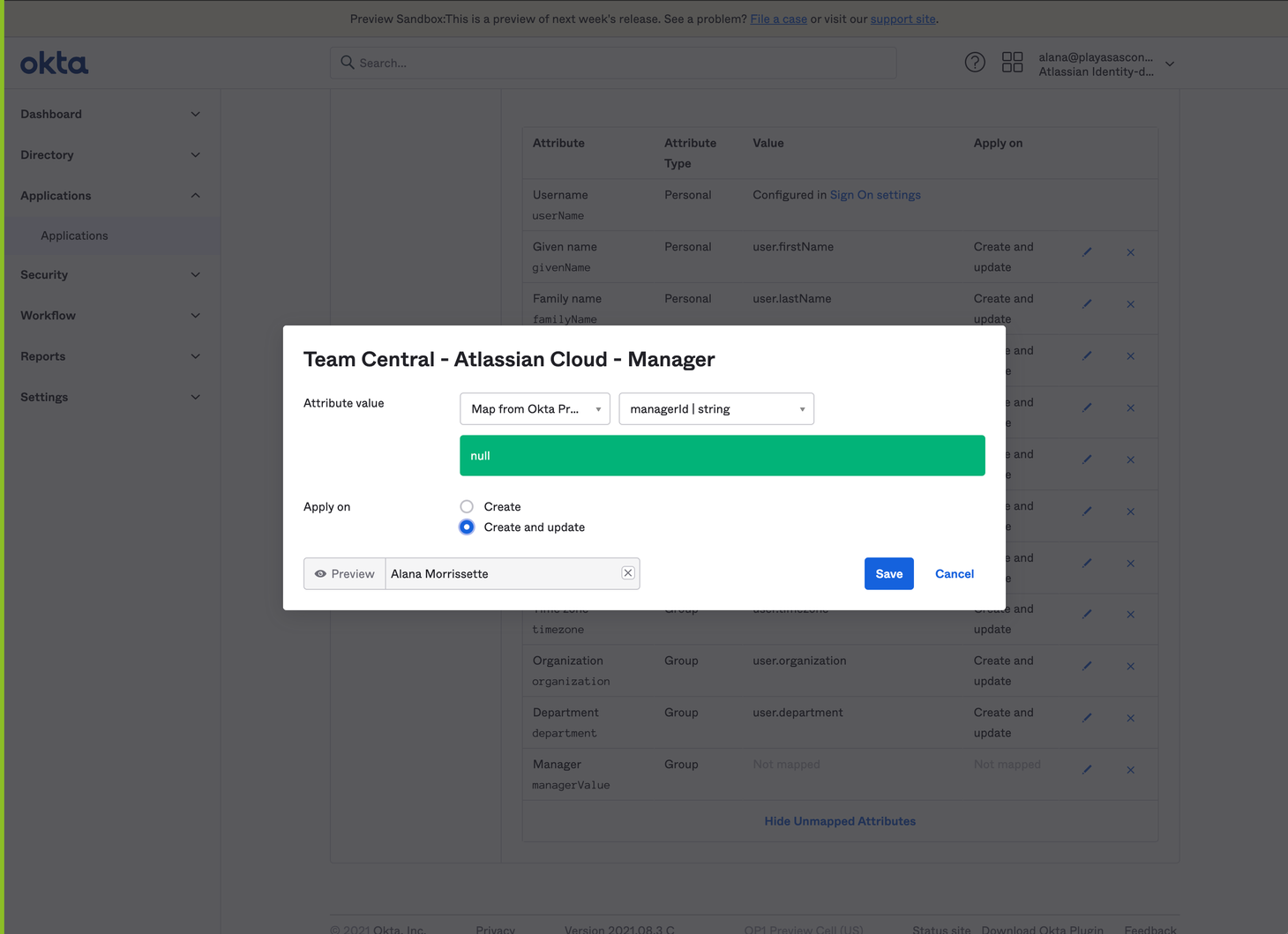The image size is (1288, 934).
Task: Open the apps grid icon
Action: [1012, 62]
